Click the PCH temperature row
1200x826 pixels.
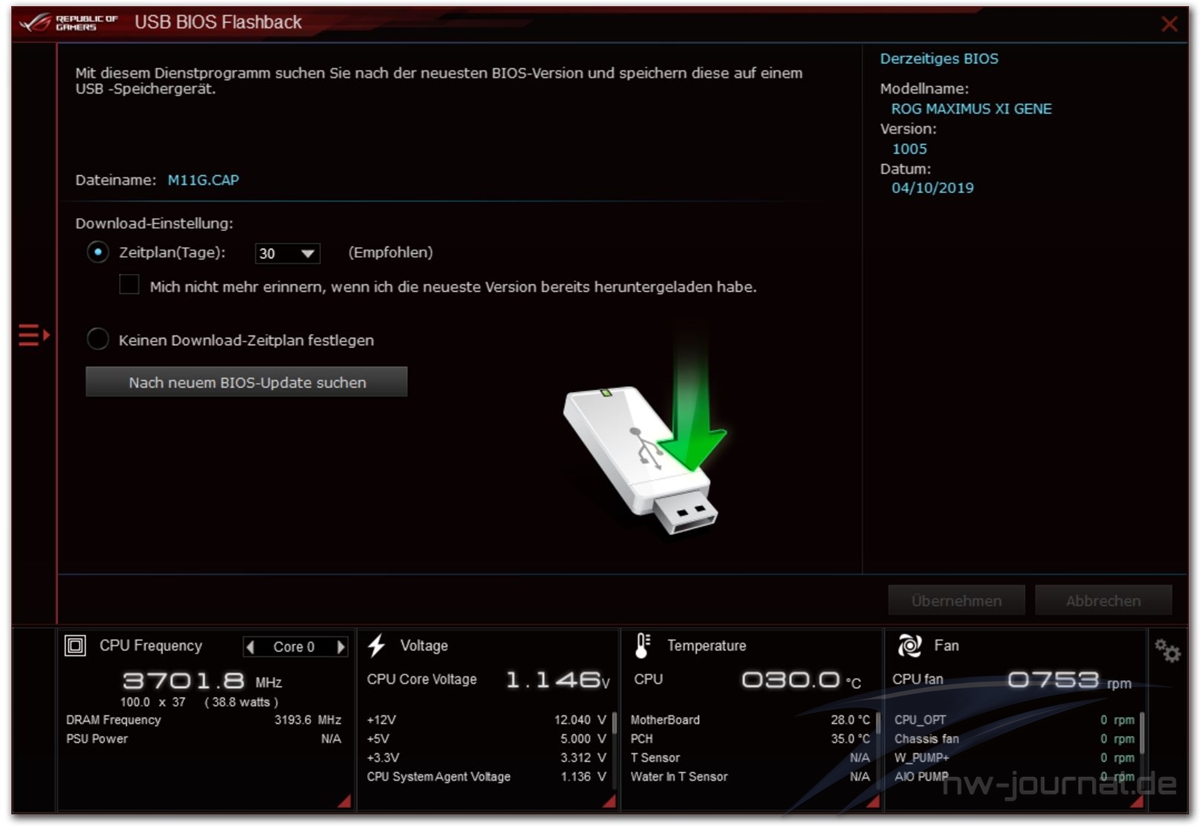pos(750,739)
